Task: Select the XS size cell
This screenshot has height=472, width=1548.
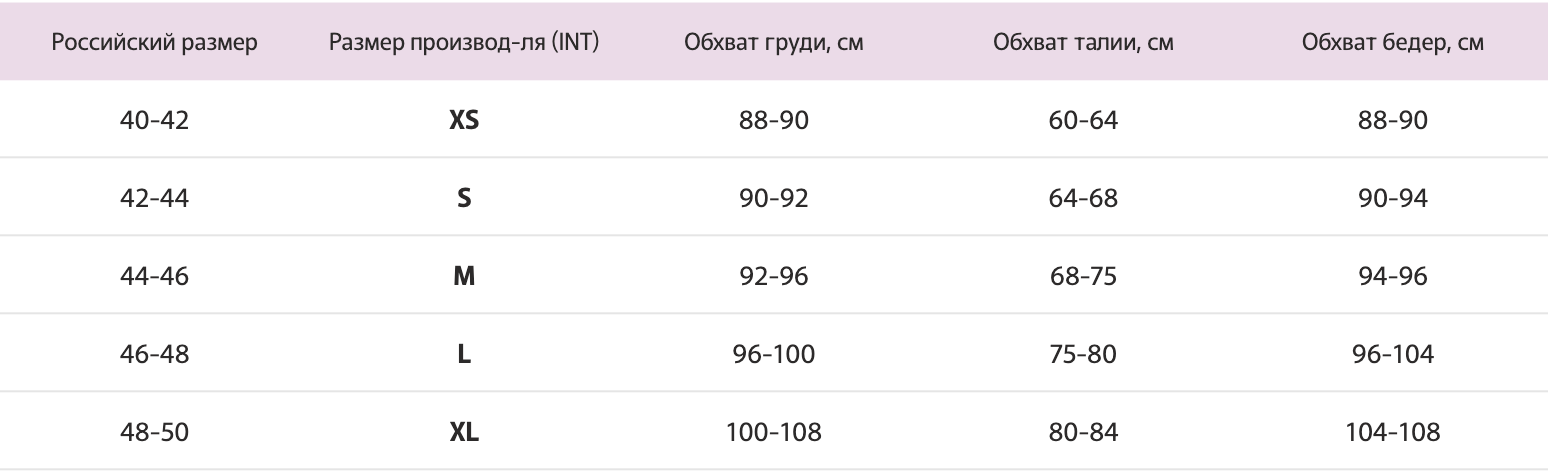Action: point(464,121)
